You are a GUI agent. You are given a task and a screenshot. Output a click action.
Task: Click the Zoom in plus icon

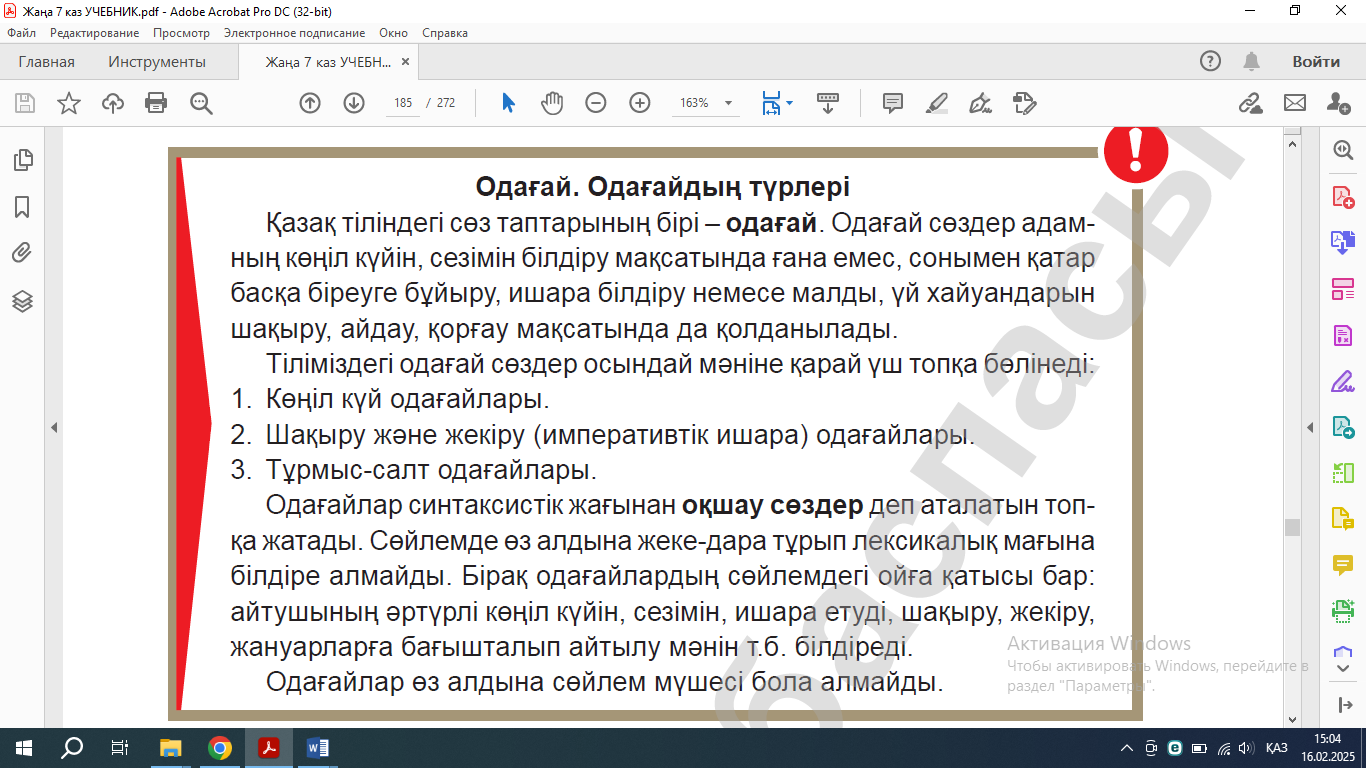pos(640,103)
